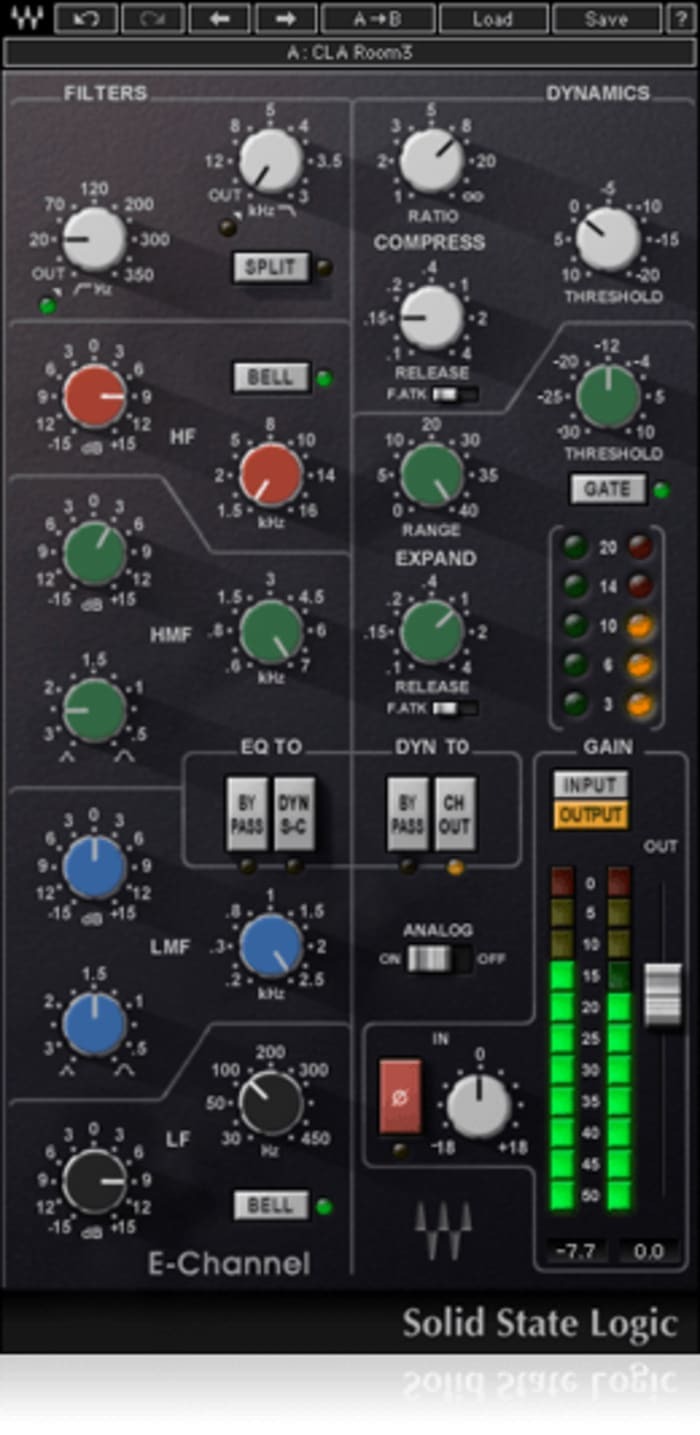Click the undo arrow in toolbar
The height and width of the screenshot is (1435, 700).
click(x=86, y=18)
